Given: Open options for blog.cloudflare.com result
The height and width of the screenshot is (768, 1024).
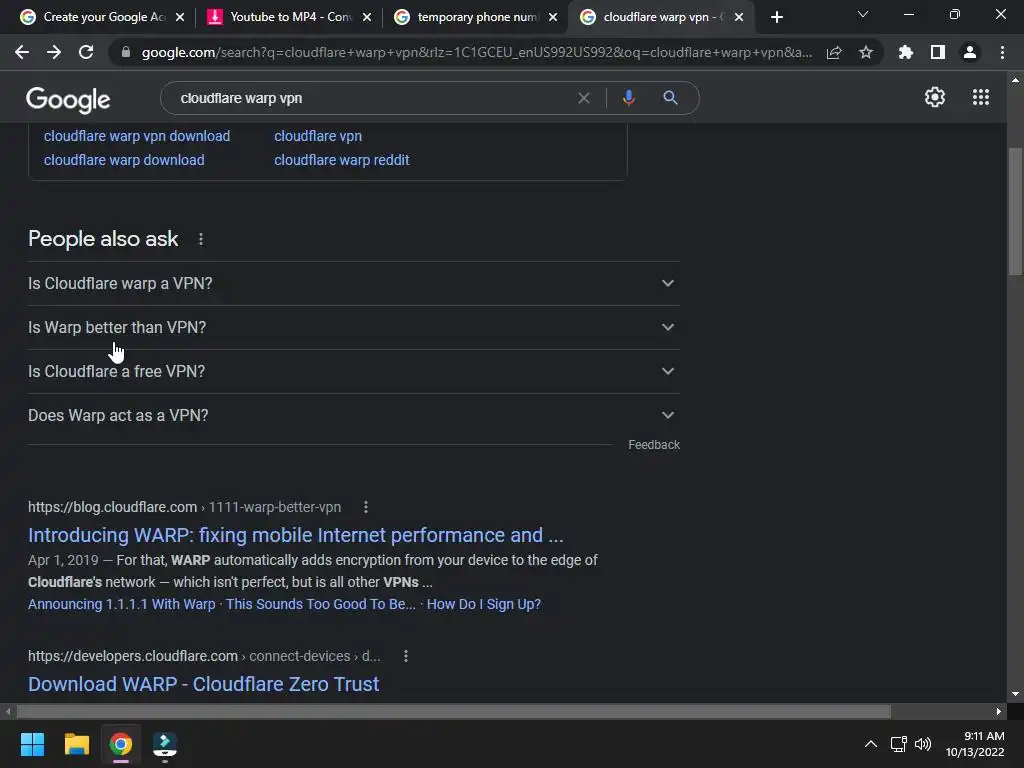Looking at the screenshot, I should point(366,507).
